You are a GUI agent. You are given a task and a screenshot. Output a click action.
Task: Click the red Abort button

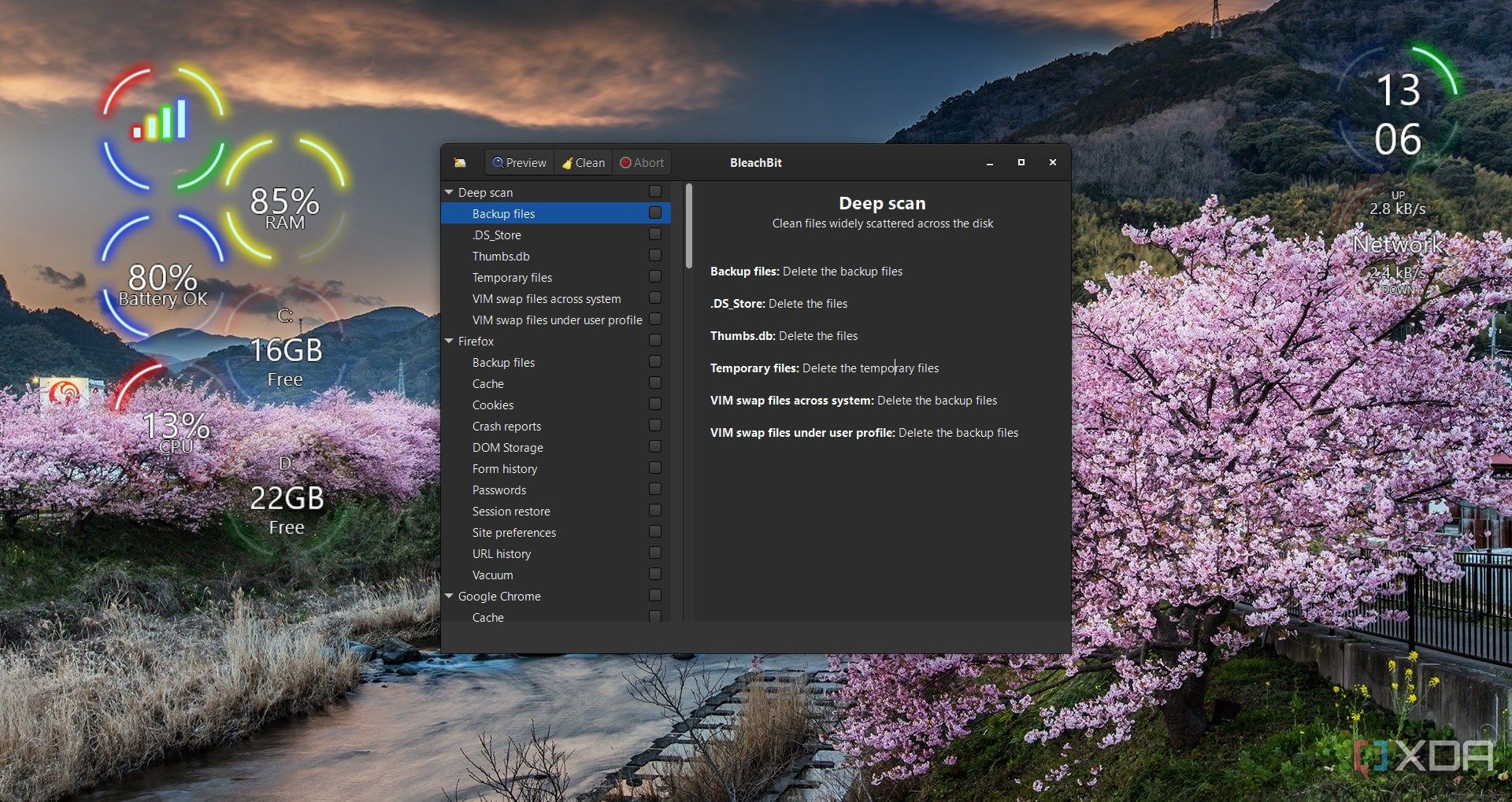tap(642, 163)
